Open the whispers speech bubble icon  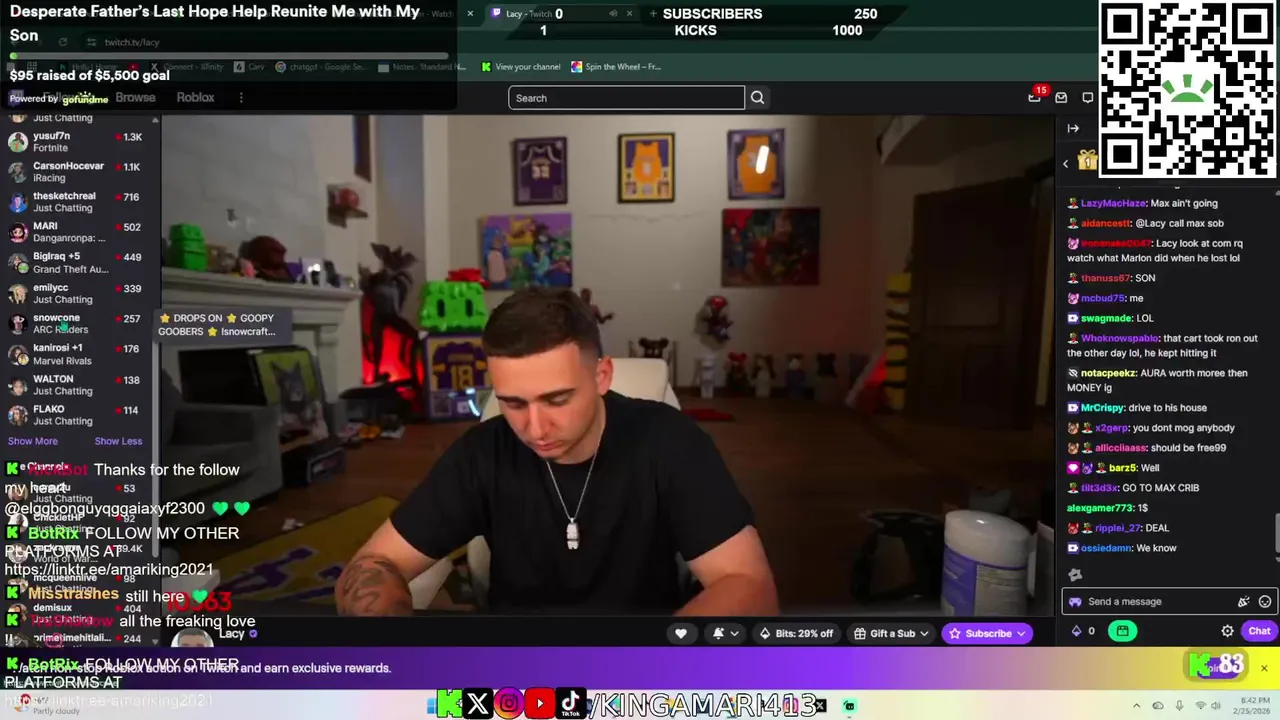pos(1088,98)
